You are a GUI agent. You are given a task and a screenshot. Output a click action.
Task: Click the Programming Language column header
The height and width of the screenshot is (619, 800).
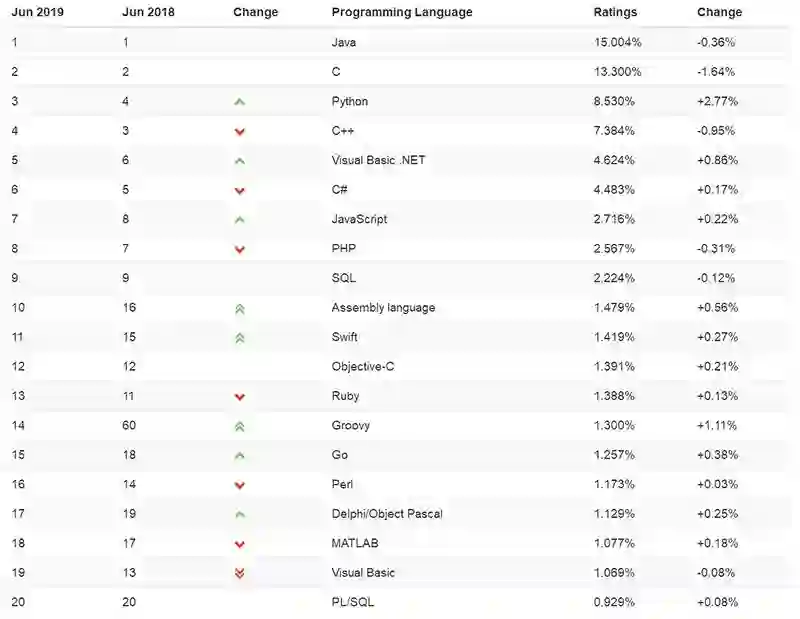[x=402, y=13]
